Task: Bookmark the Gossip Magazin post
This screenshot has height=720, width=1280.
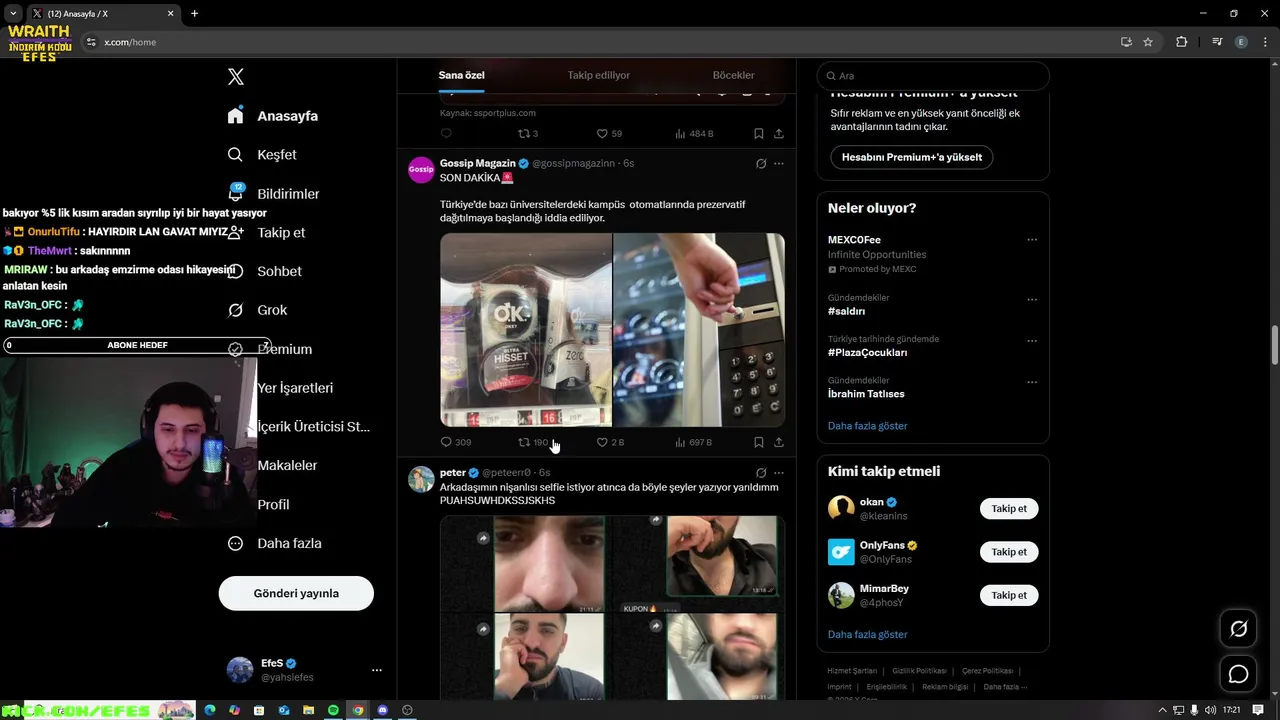Action: click(x=759, y=442)
